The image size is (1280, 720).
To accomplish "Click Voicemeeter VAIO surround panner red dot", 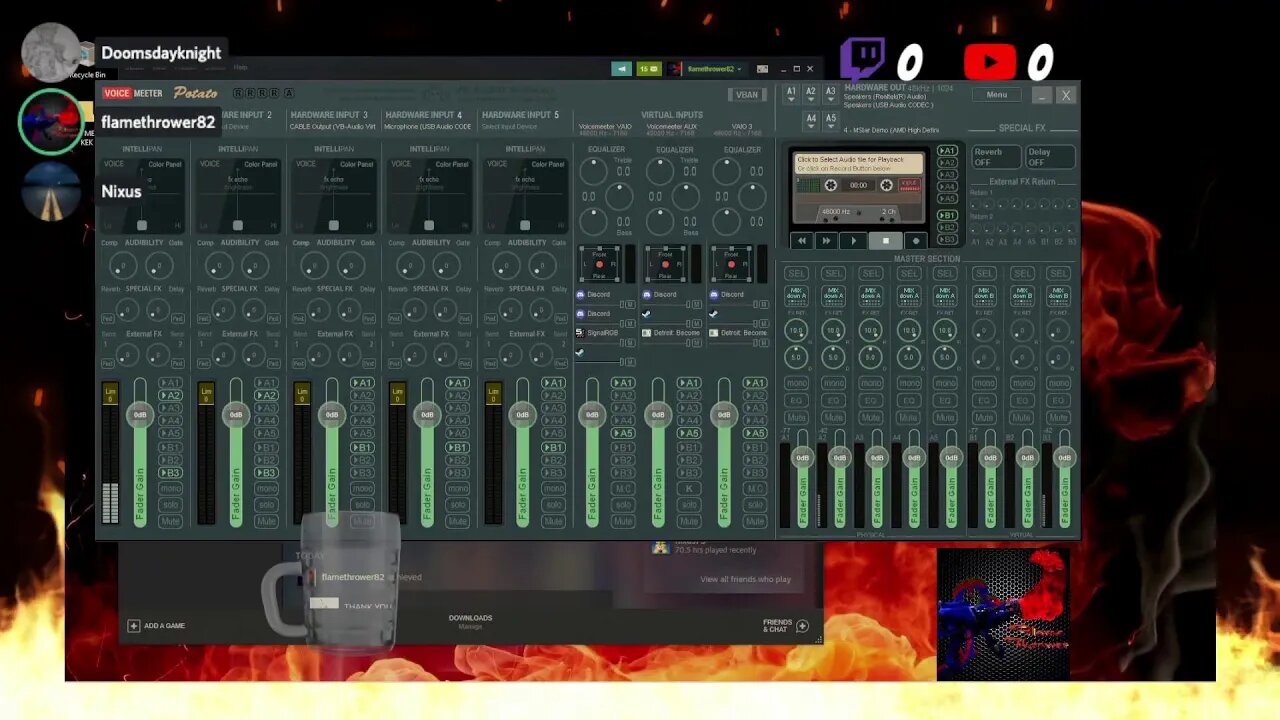I will [x=599, y=264].
